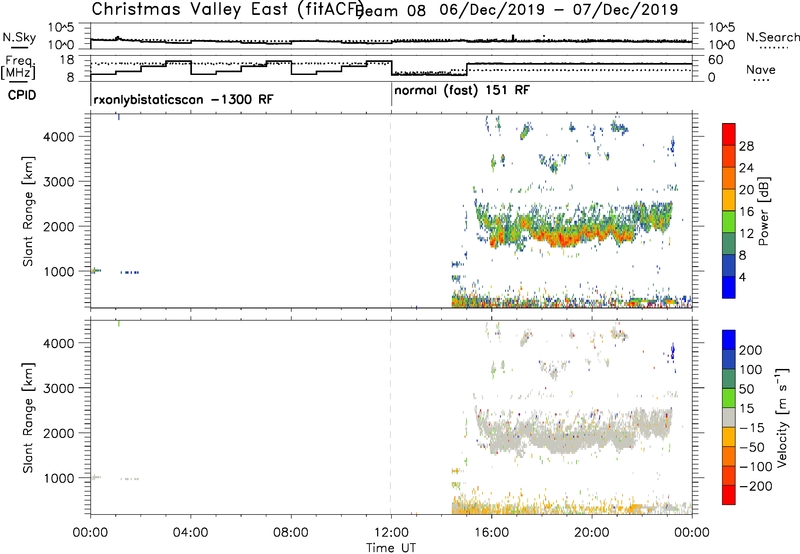This screenshot has height=554, width=800.
Task: Click the '16:00' time axis tick label
Action: tap(491, 533)
